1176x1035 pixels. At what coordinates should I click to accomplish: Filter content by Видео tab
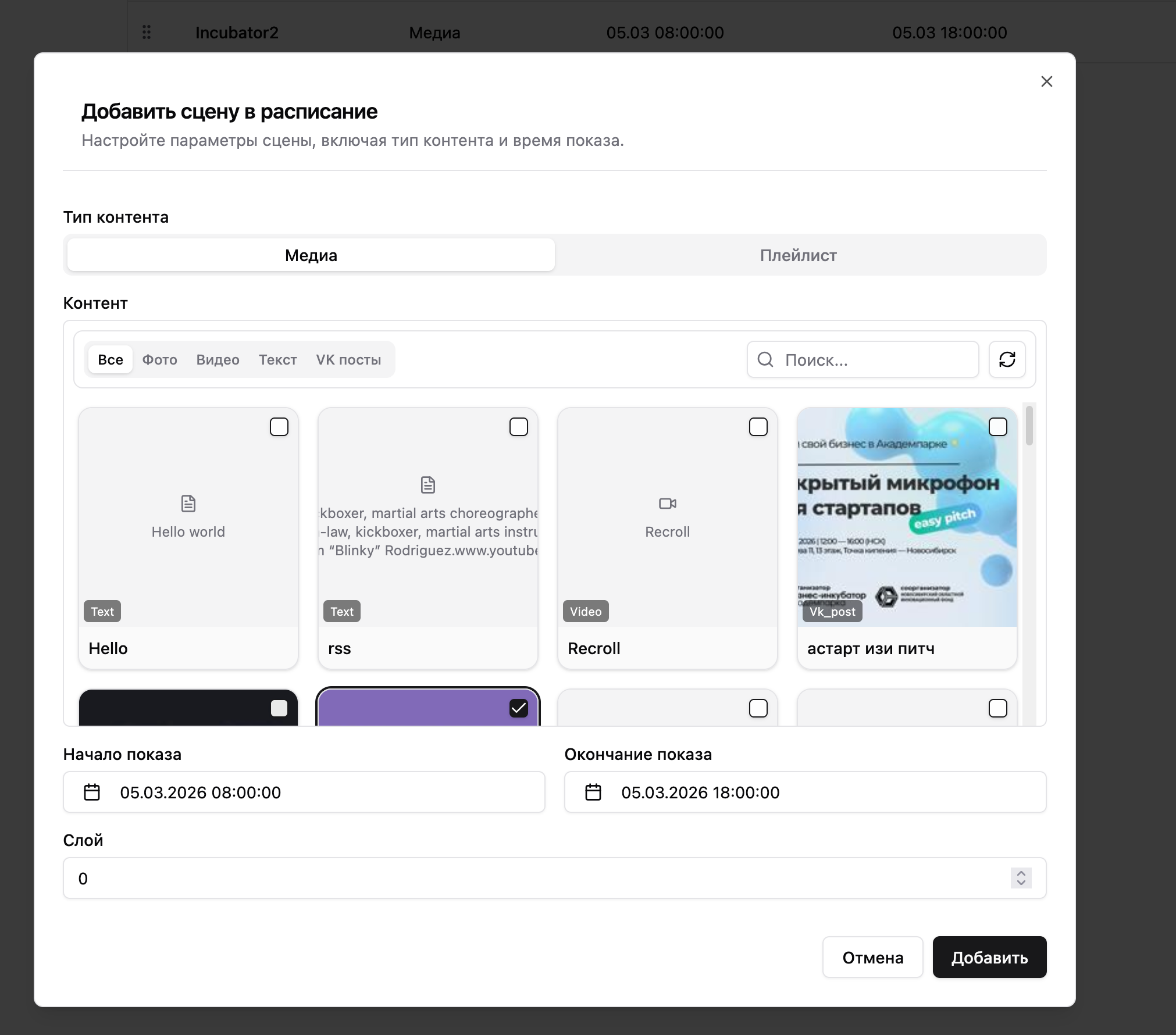218,359
